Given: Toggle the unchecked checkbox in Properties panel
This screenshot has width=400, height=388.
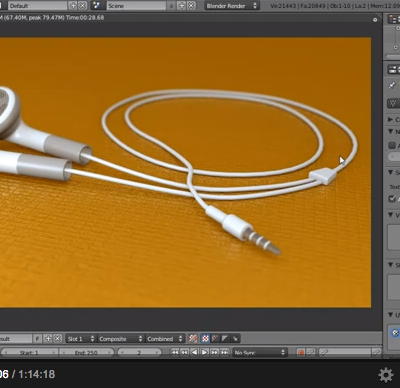Looking at the screenshot, I should pos(392,145).
